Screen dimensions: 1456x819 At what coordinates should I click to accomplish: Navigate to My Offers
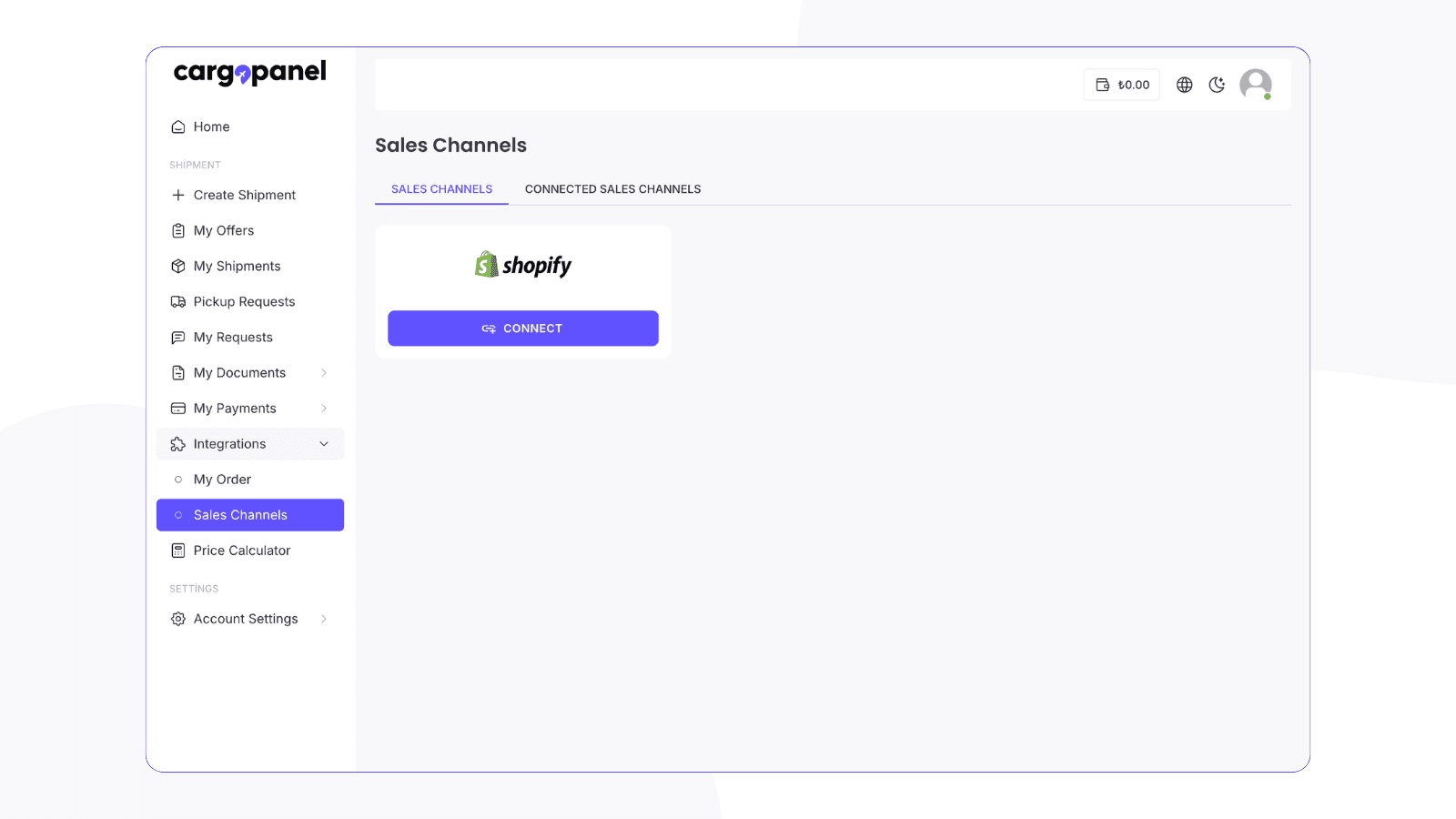222,230
